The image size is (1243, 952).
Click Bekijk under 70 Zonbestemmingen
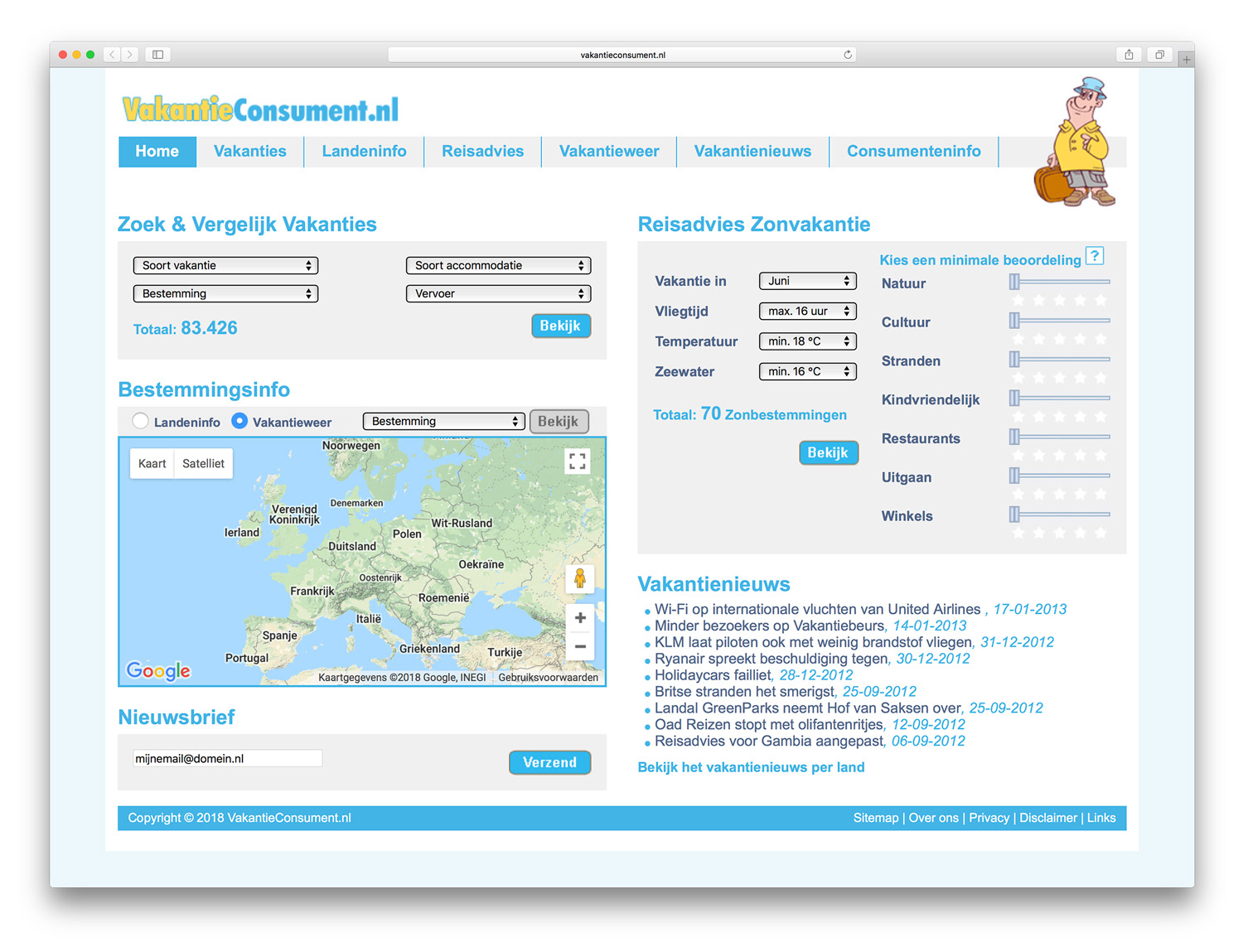click(x=829, y=452)
